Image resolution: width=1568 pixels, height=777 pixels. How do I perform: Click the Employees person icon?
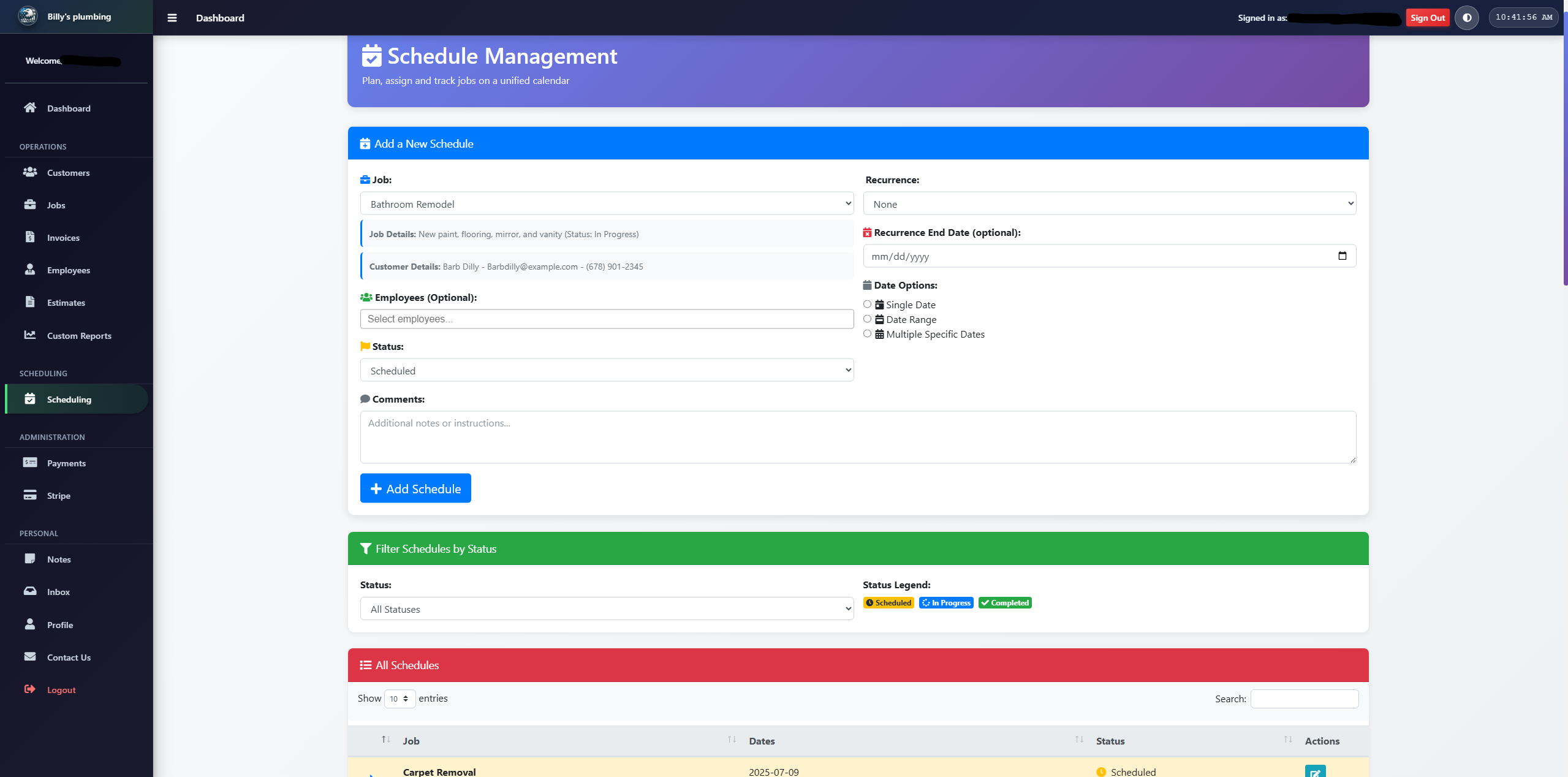[30, 270]
